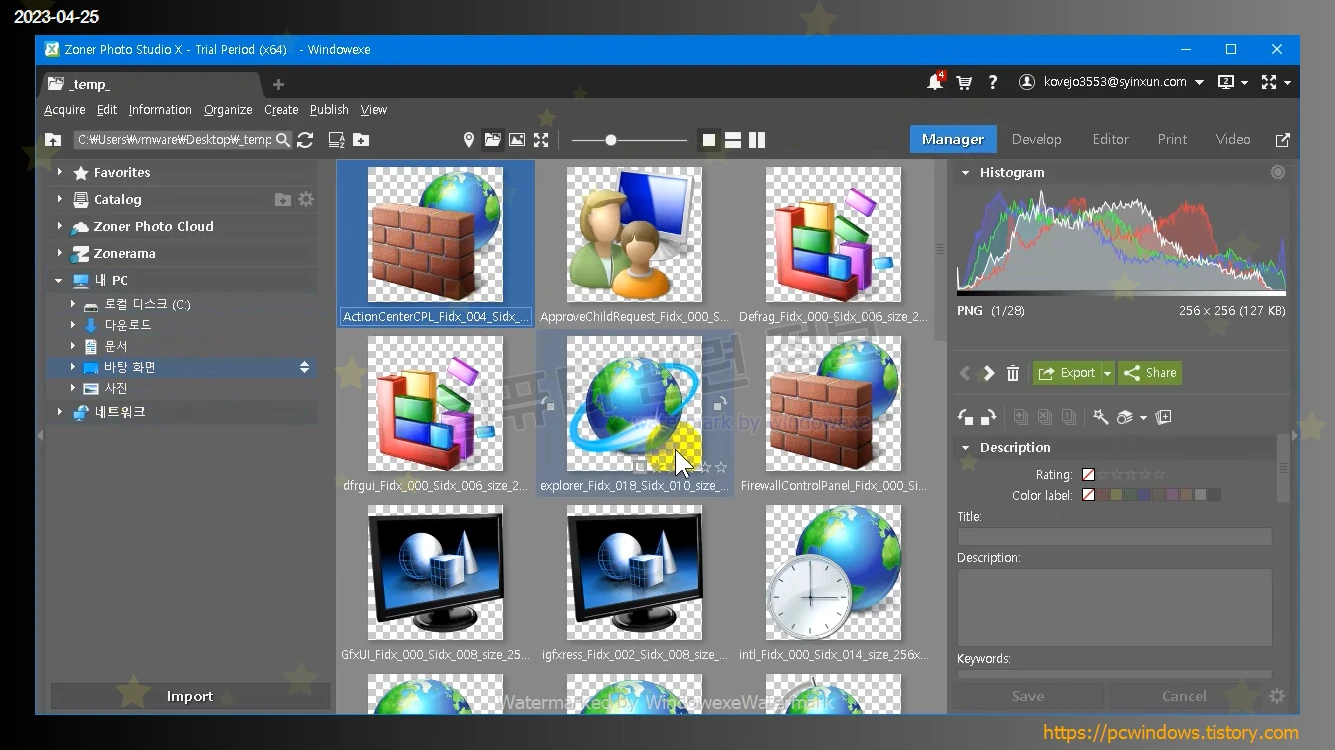This screenshot has height=750, width=1335.
Task: Switch to the Video module
Action: click(1233, 140)
